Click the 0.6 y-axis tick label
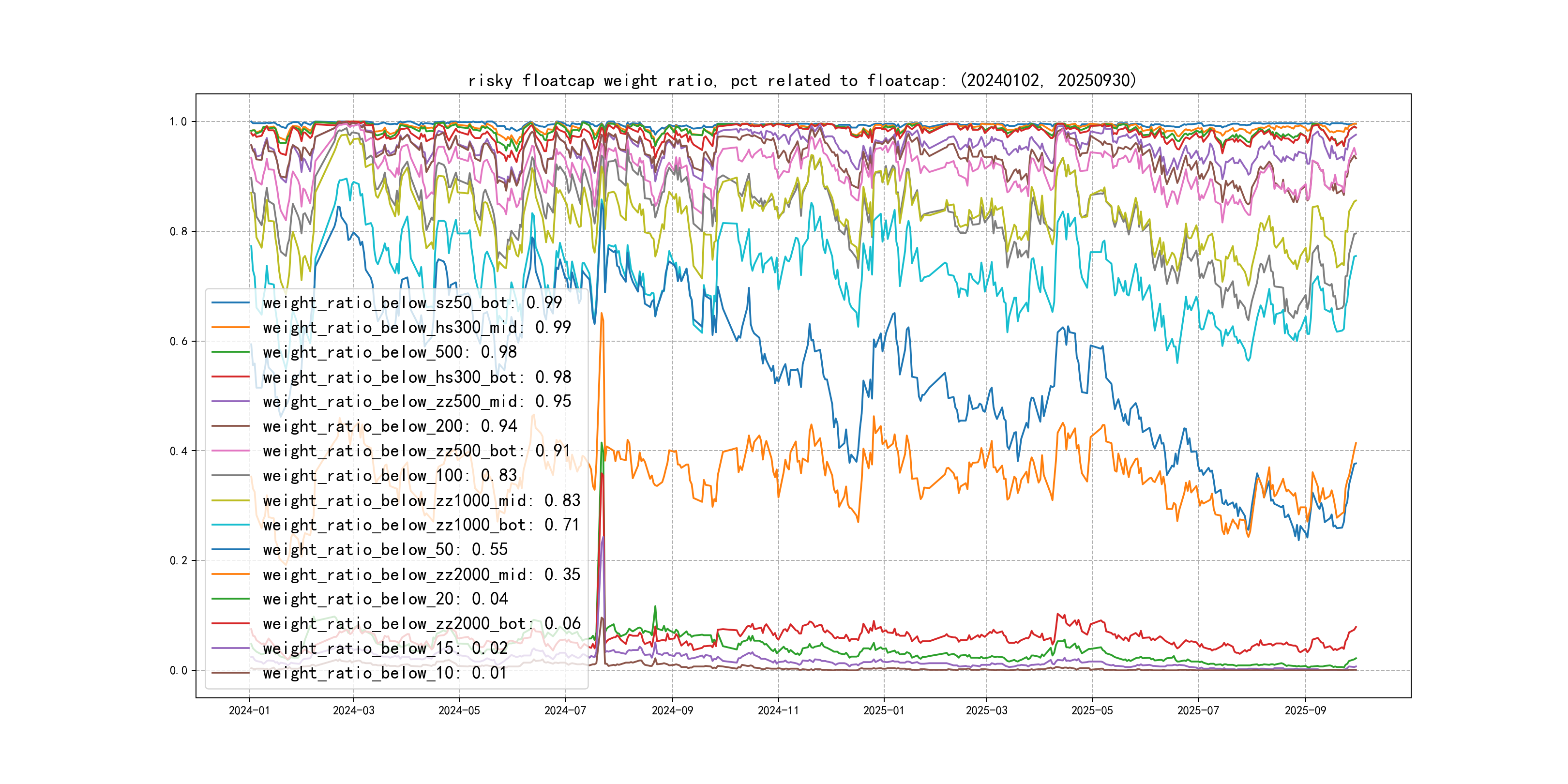 pyautogui.click(x=179, y=341)
